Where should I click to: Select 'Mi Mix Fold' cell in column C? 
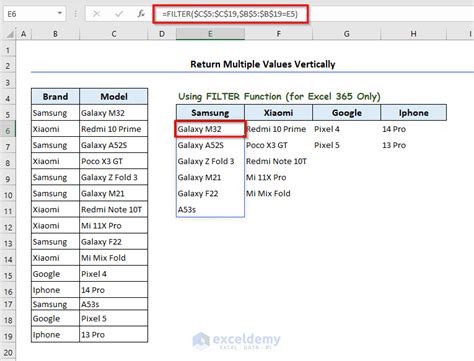[x=114, y=258]
